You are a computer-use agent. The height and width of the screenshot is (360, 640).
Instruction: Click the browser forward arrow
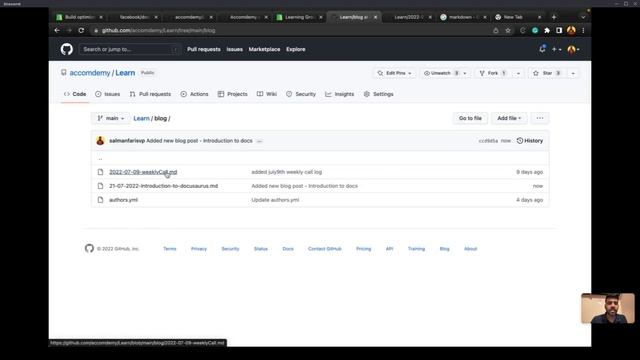tap(69, 30)
